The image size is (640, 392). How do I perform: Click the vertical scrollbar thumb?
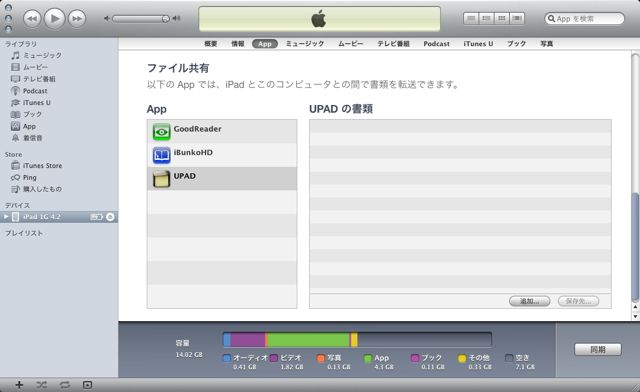point(635,247)
